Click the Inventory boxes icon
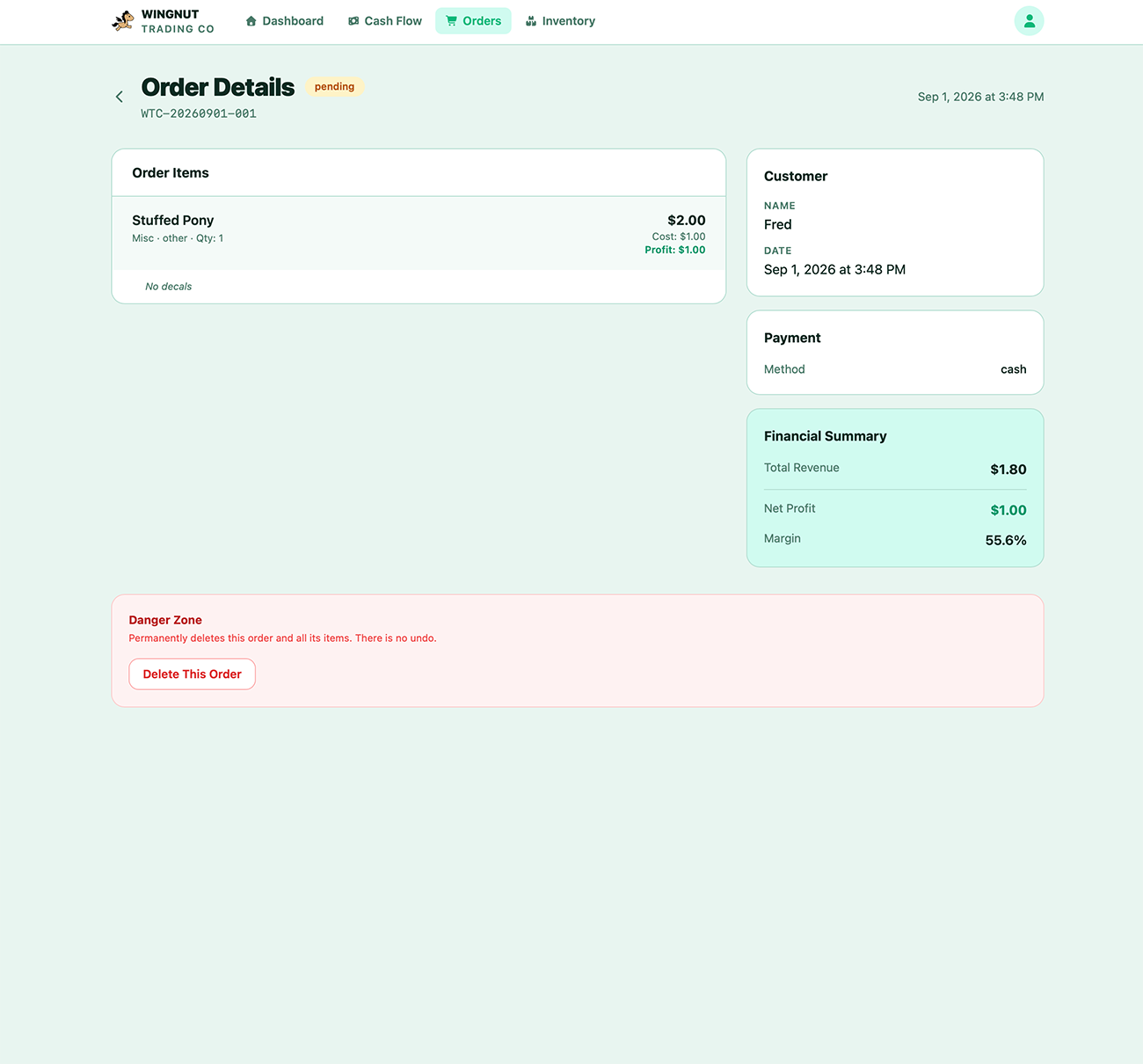 [531, 21]
